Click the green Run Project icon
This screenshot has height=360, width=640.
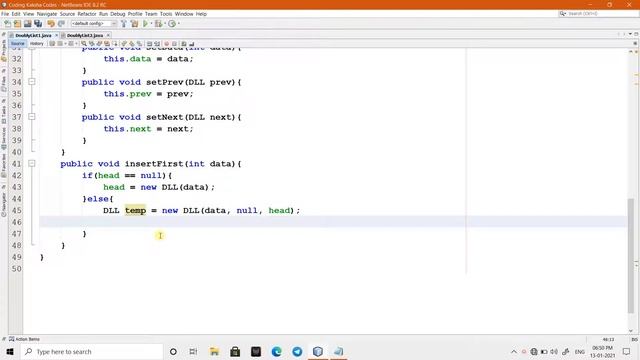tap(145, 24)
